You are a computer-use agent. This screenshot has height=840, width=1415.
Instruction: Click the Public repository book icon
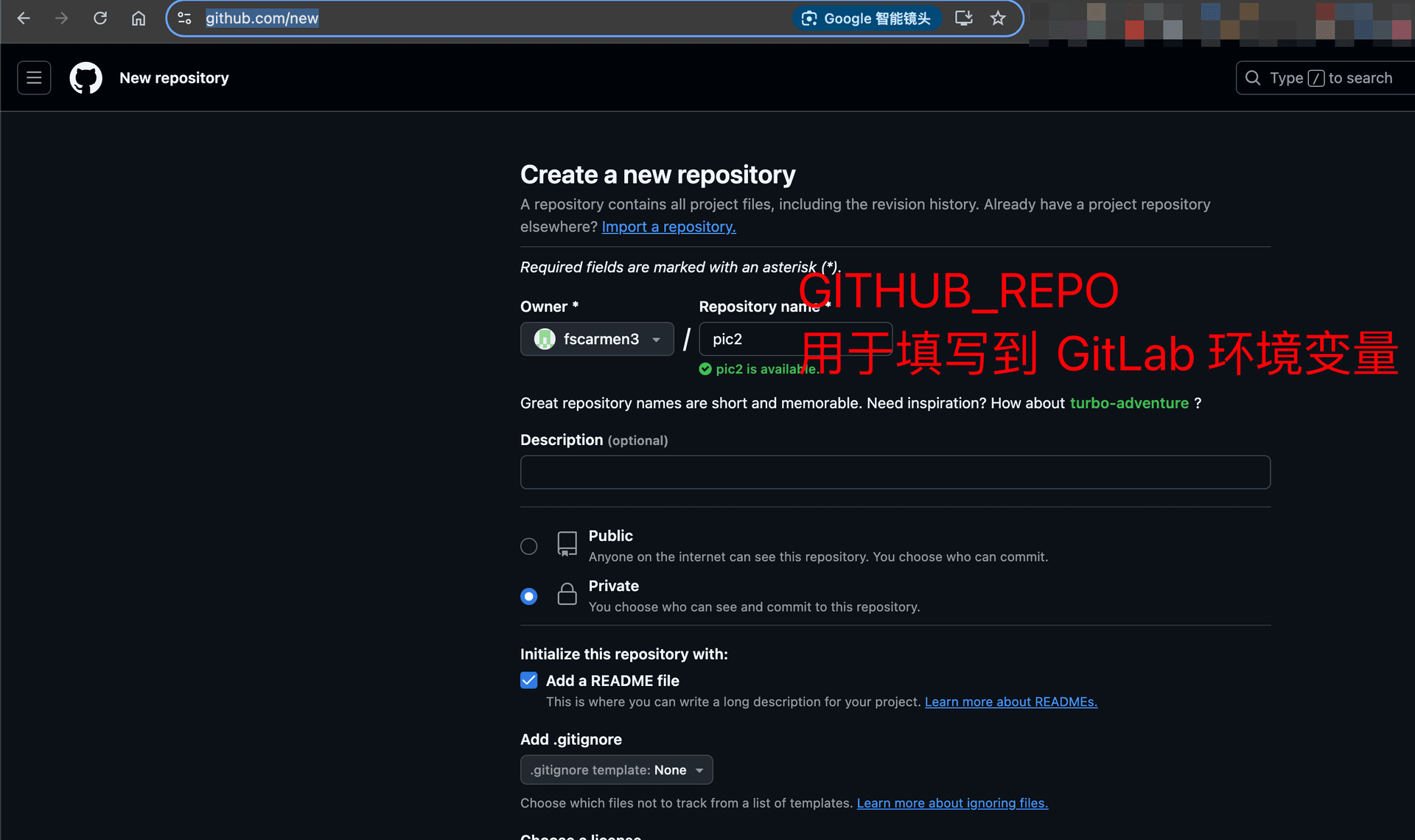(x=567, y=545)
